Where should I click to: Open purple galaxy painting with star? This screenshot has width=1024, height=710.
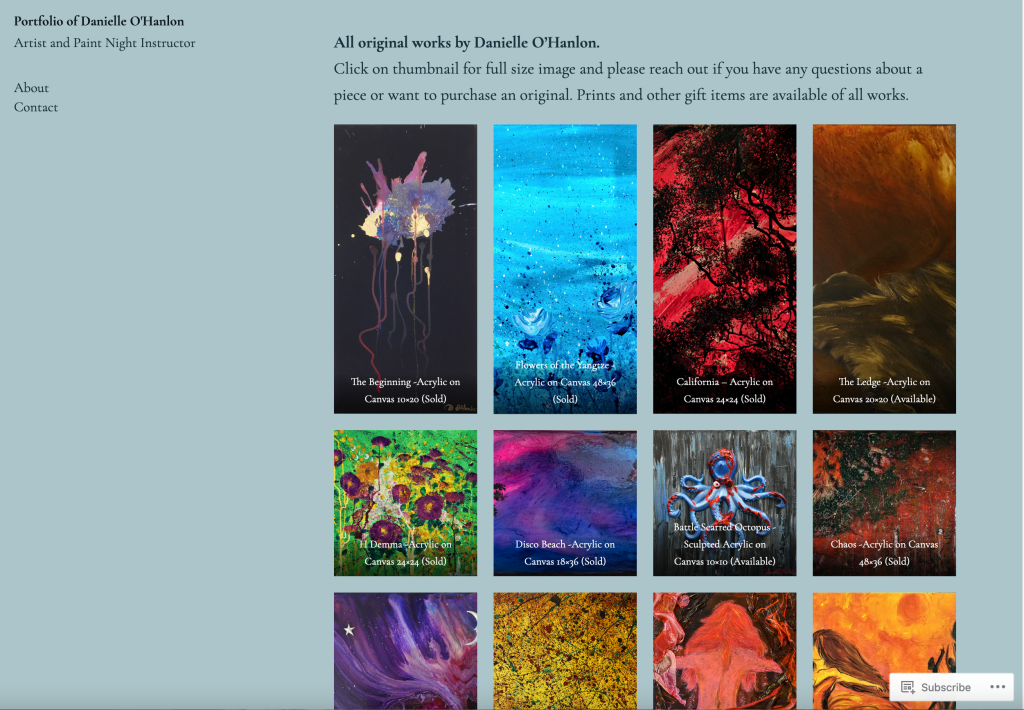(x=406, y=651)
